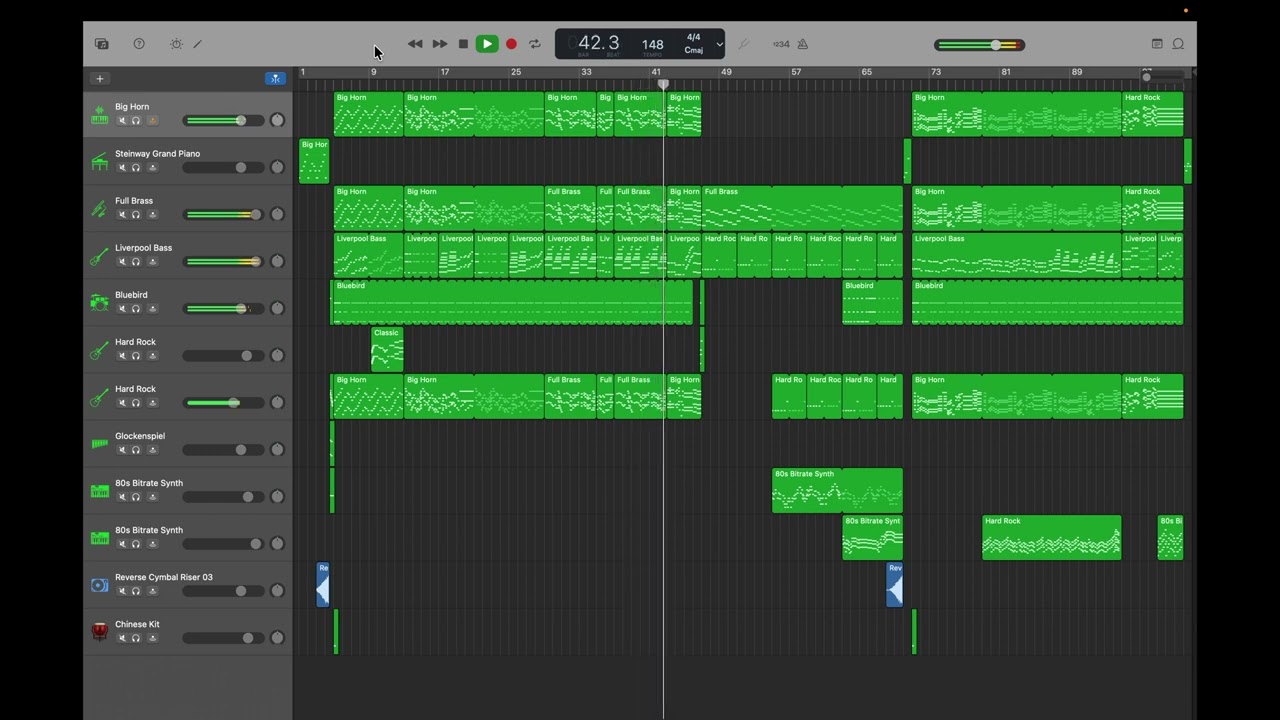Select the Steinway Grand Piano track icon
The height and width of the screenshot is (720, 1280).
click(99, 161)
